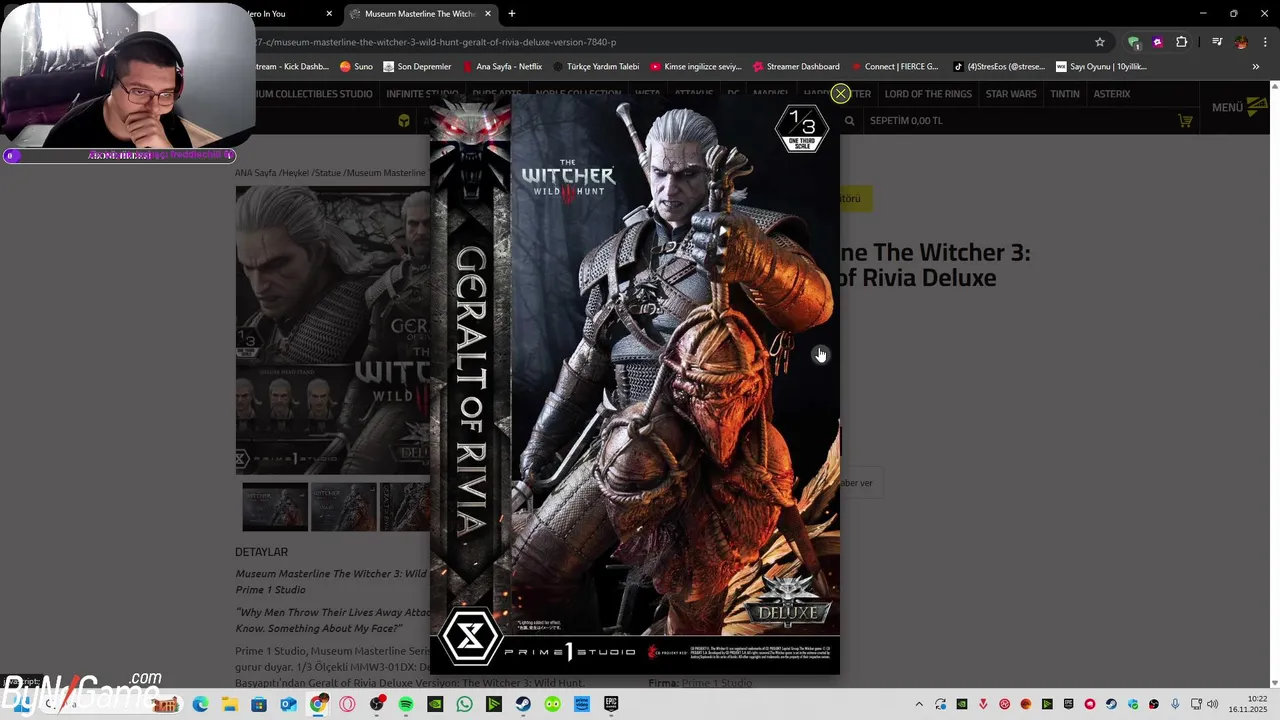
Task: Open the Connect | FIERCE G... bookmark
Action: point(894,67)
